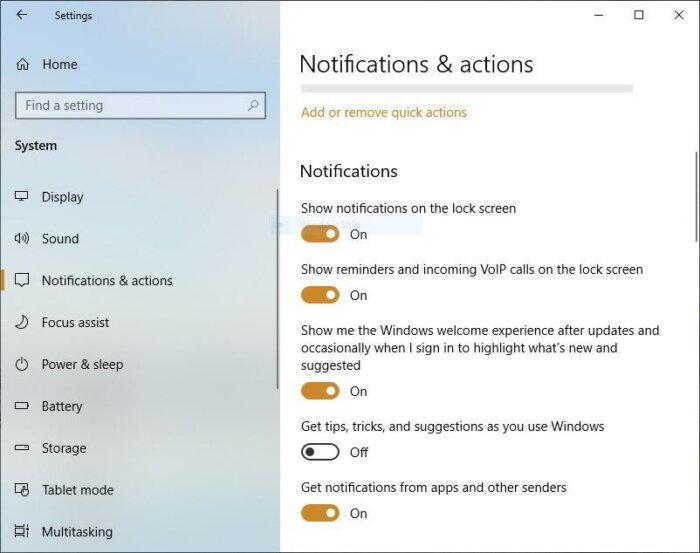This screenshot has height=553, width=700.
Task: Click the back arrow icon in Settings
Action: coord(21,15)
